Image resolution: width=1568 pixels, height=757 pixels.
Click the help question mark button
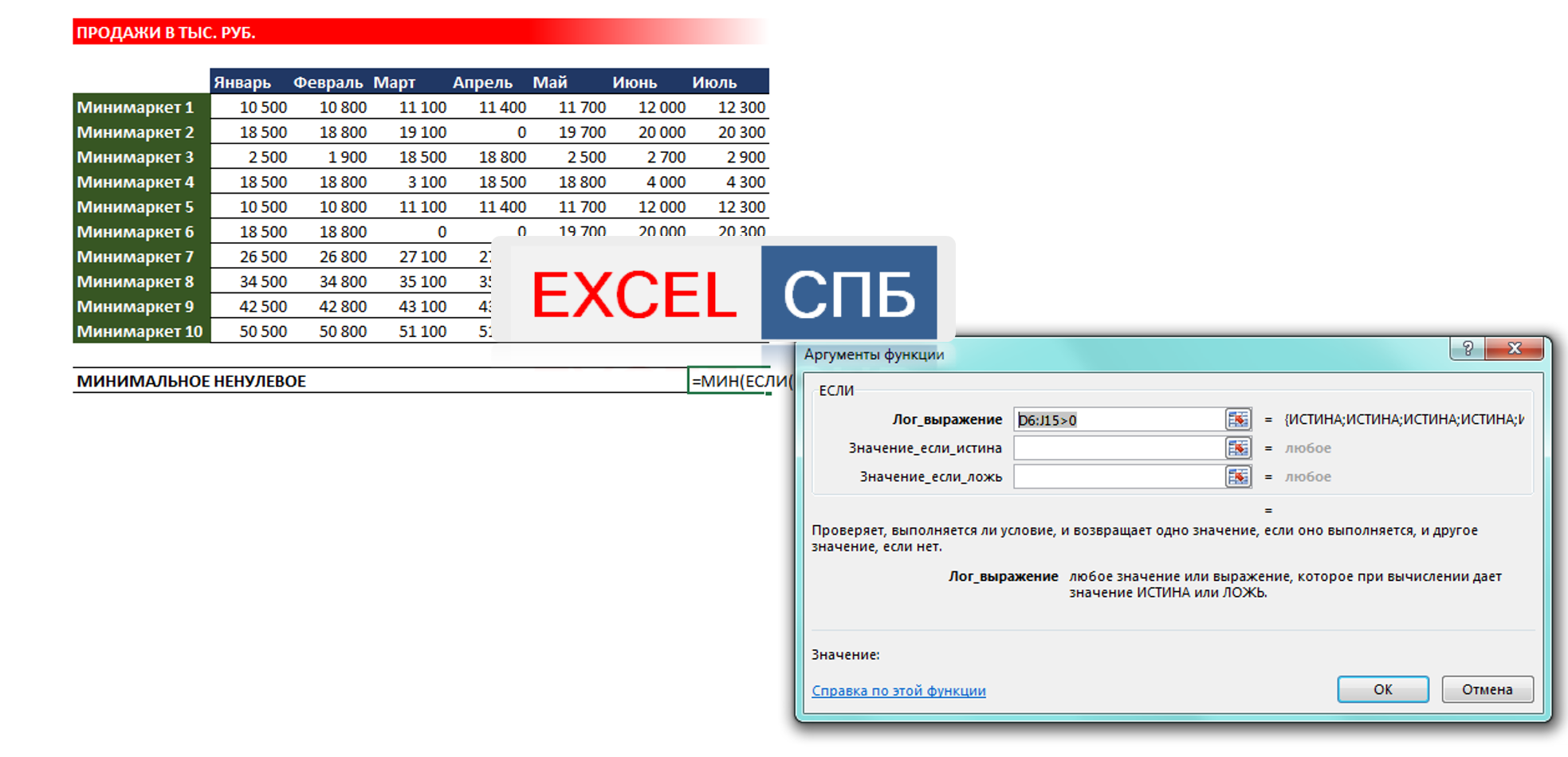[1467, 349]
